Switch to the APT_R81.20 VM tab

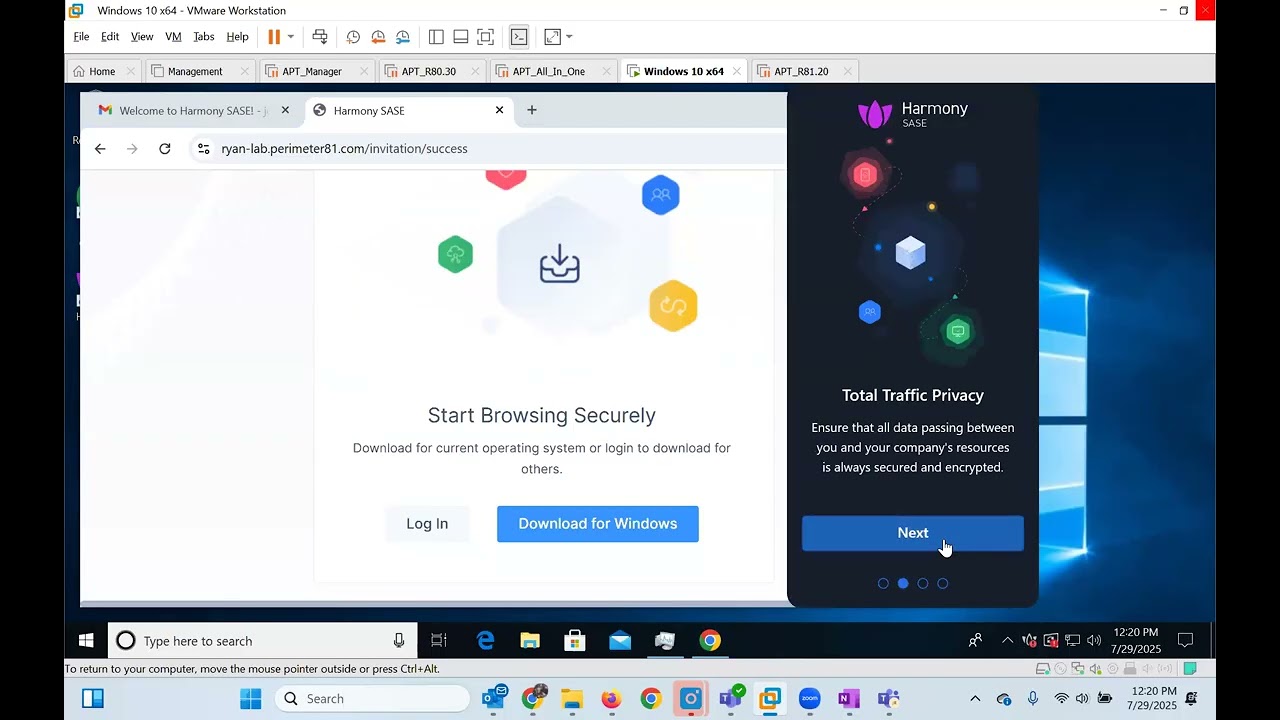pos(801,71)
